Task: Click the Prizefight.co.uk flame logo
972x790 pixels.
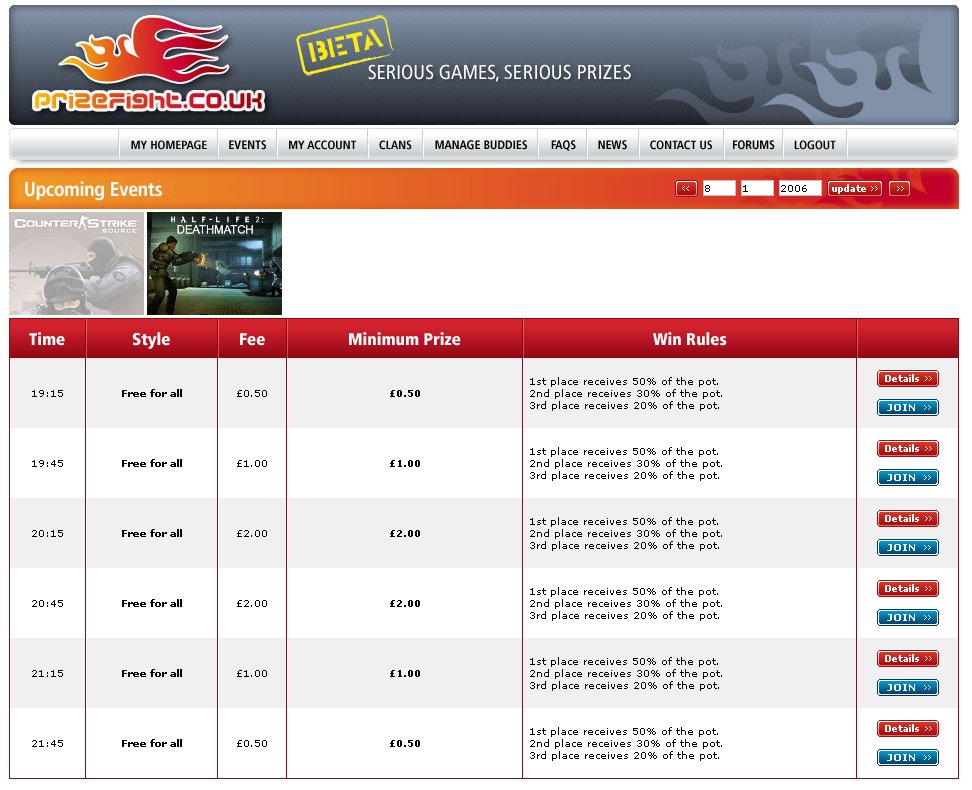Action: (x=148, y=65)
